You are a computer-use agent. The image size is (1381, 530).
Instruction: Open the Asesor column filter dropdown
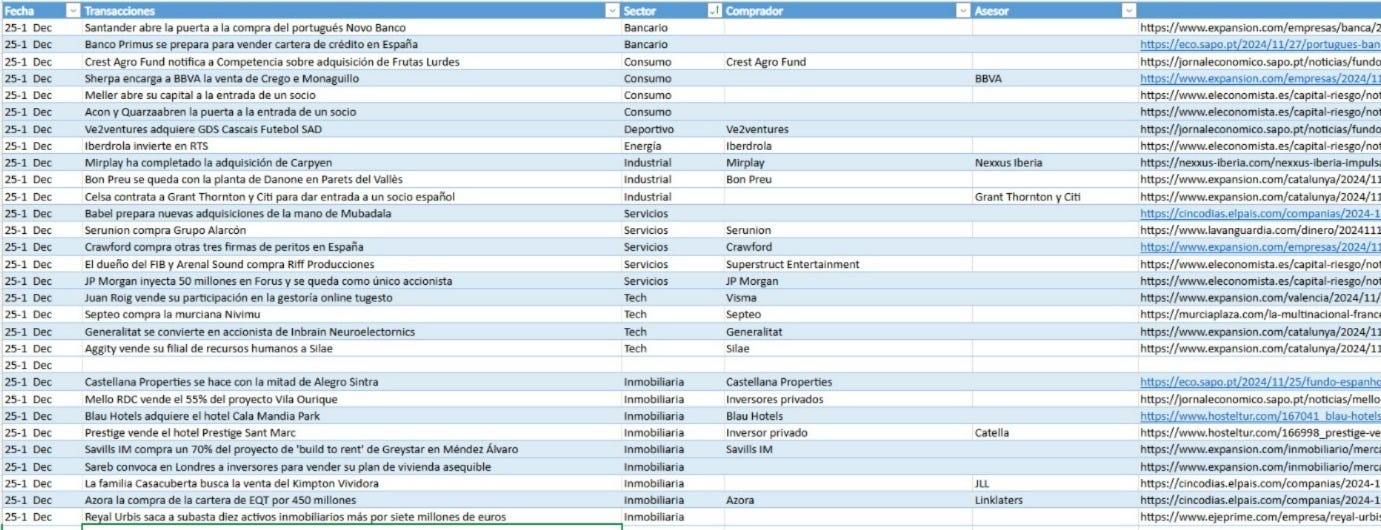tap(1129, 10)
